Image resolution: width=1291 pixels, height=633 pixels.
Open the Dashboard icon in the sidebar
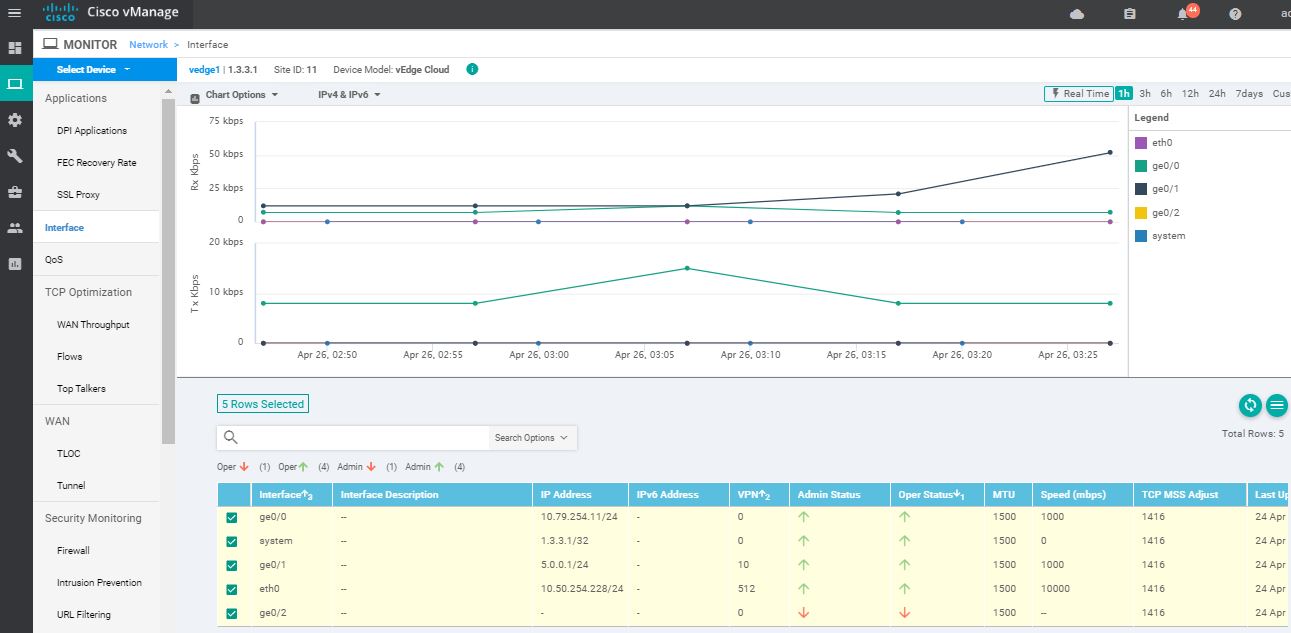[15, 48]
